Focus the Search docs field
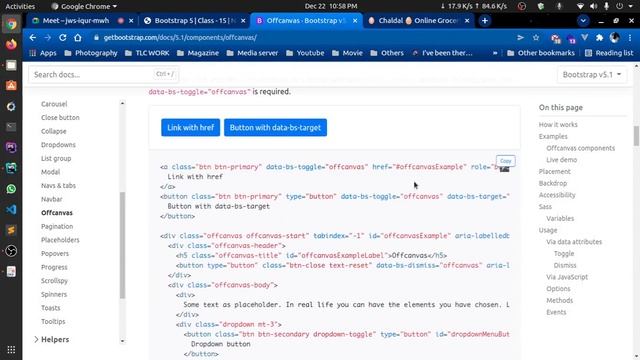640x360 pixels. [104, 75]
